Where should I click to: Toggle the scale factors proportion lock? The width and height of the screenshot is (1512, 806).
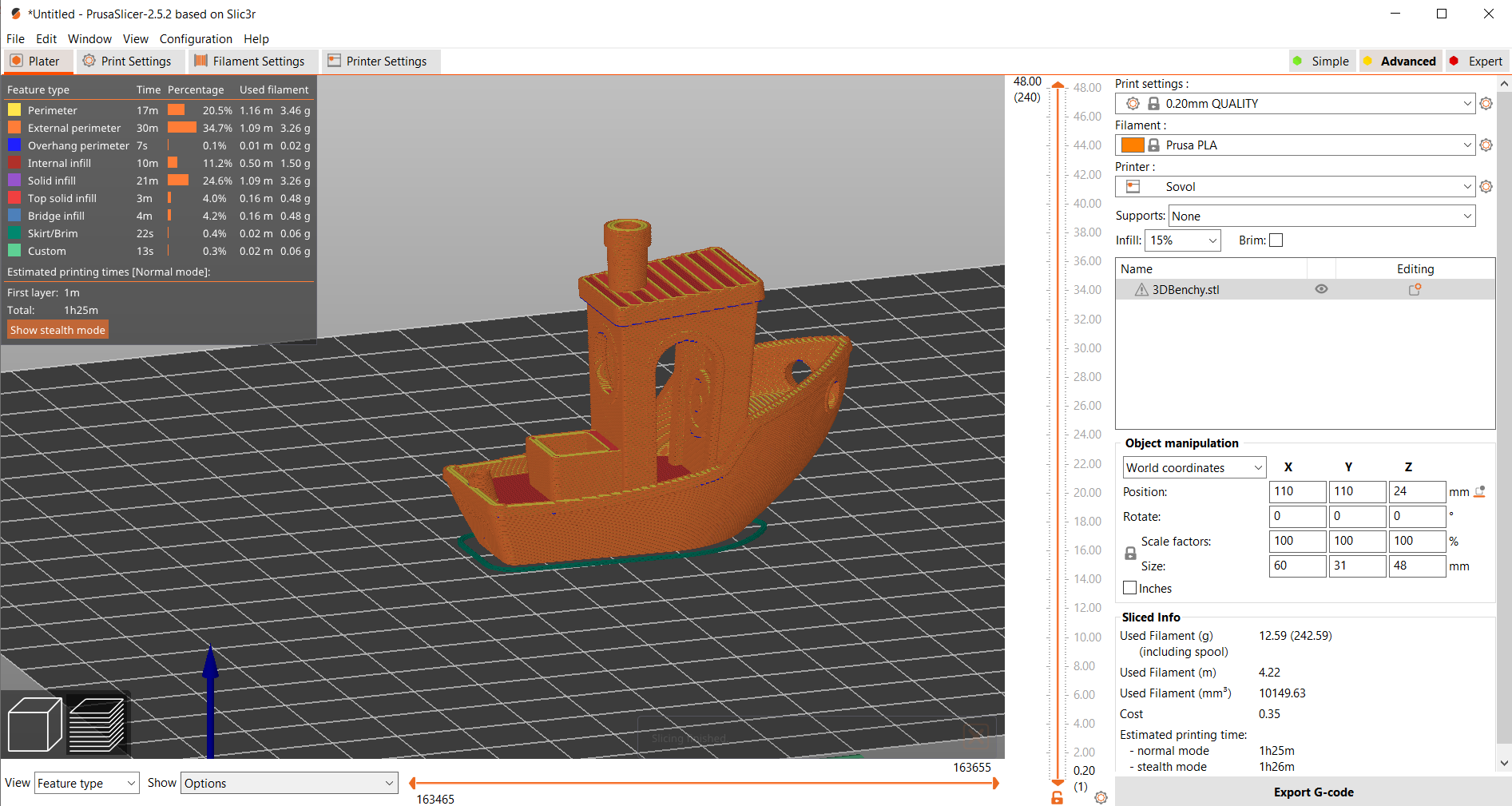click(1130, 553)
